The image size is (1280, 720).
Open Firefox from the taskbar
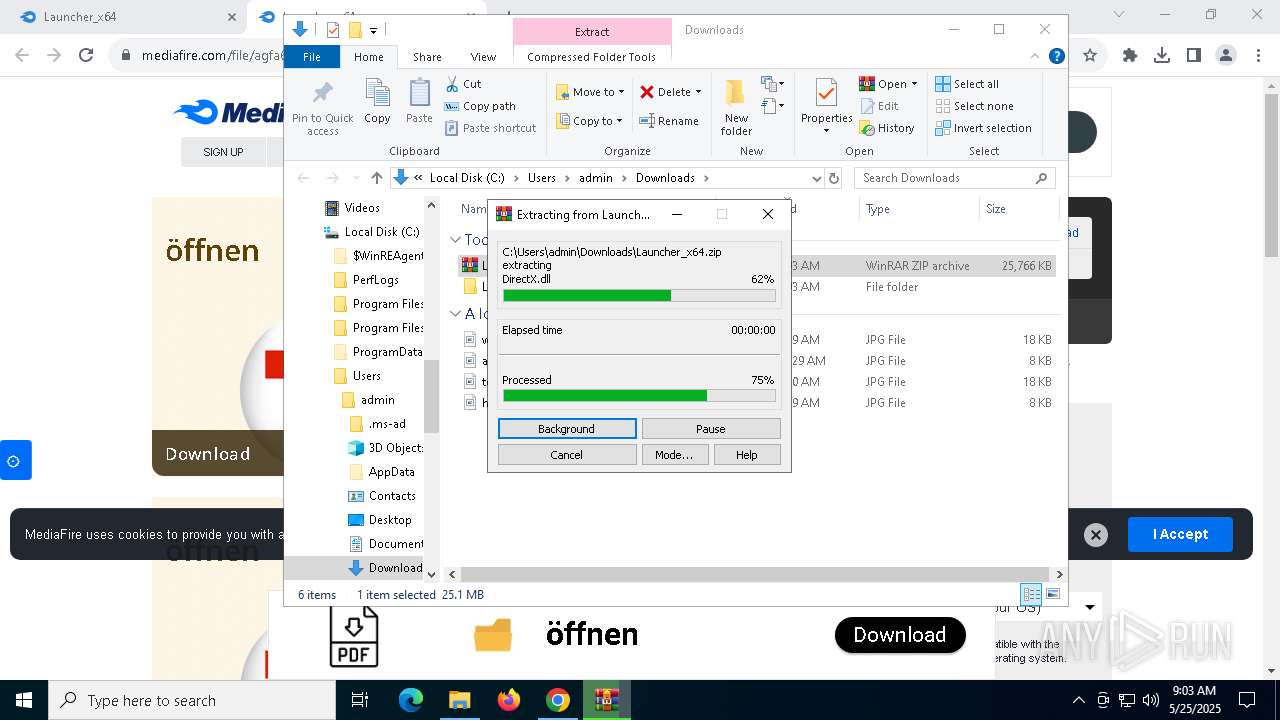[x=509, y=700]
